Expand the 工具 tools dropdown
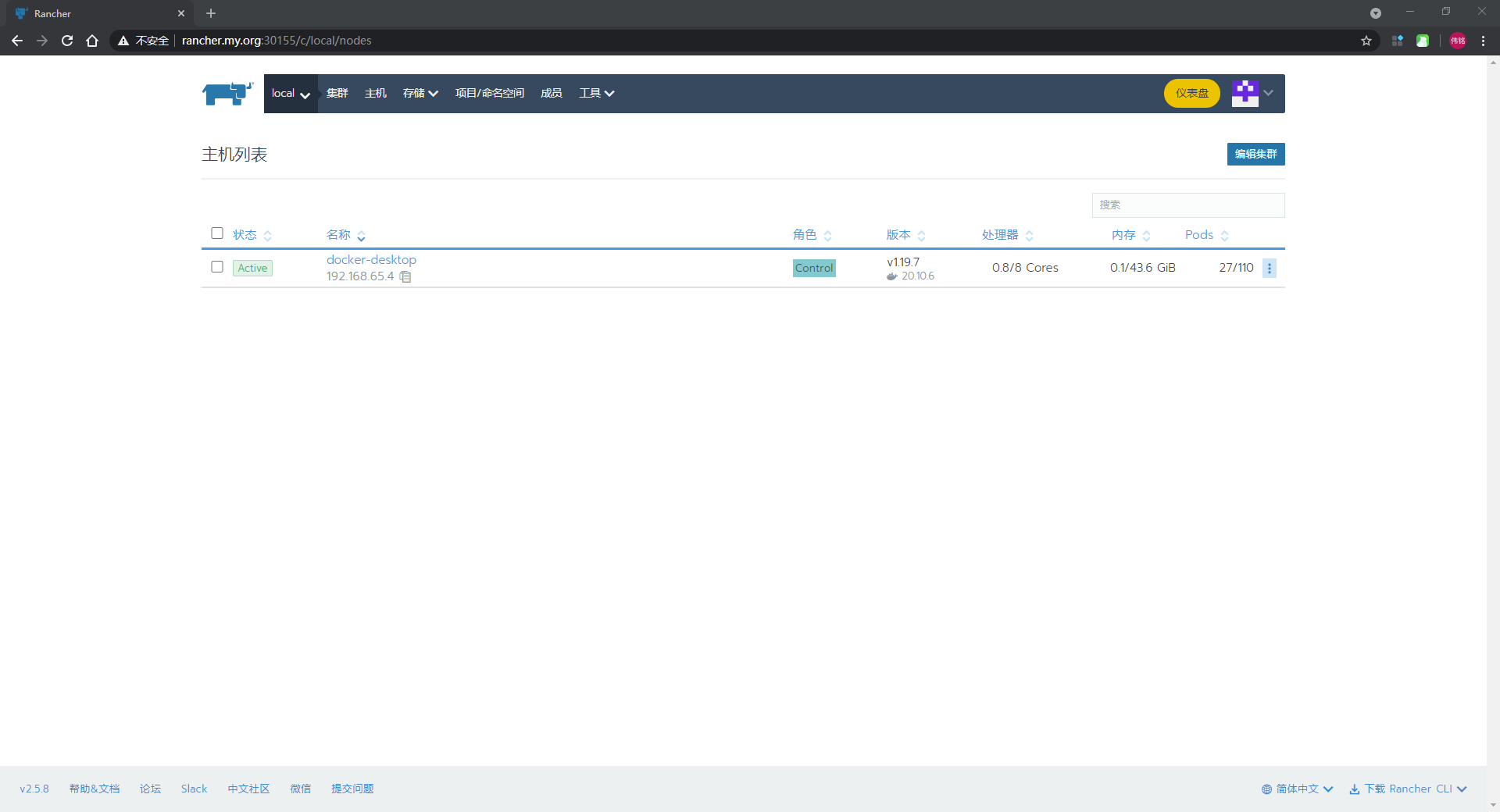 click(x=596, y=94)
